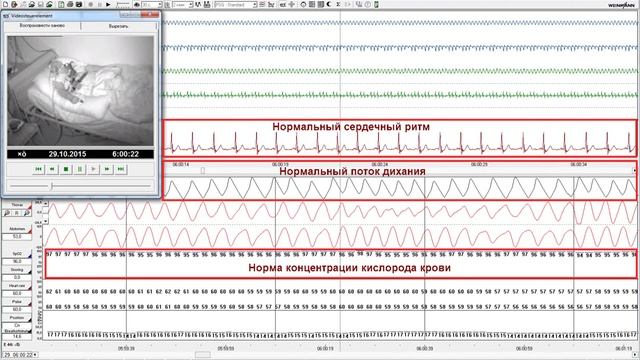Click the Abdomen value field showing 53.0
Viewport: 640px width, 360px height.
click(x=17, y=237)
